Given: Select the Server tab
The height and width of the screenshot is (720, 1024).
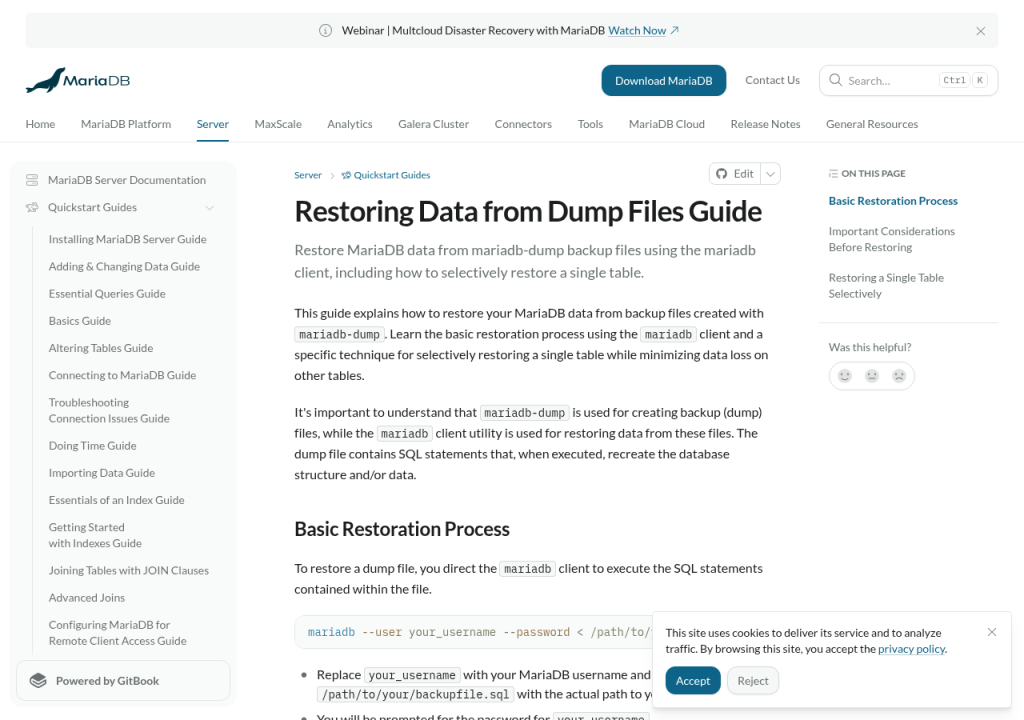Looking at the screenshot, I should (213, 124).
